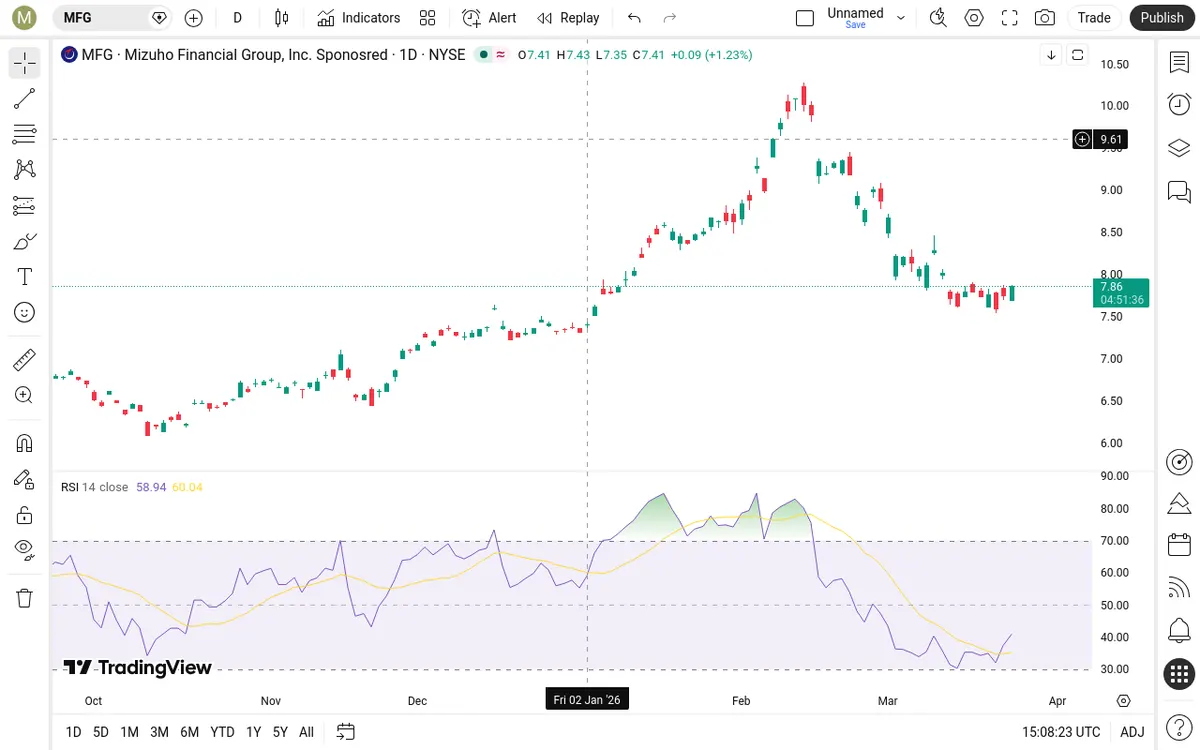Toggle lock all drawings
This screenshot has width=1200, height=750.
[25, 515]
